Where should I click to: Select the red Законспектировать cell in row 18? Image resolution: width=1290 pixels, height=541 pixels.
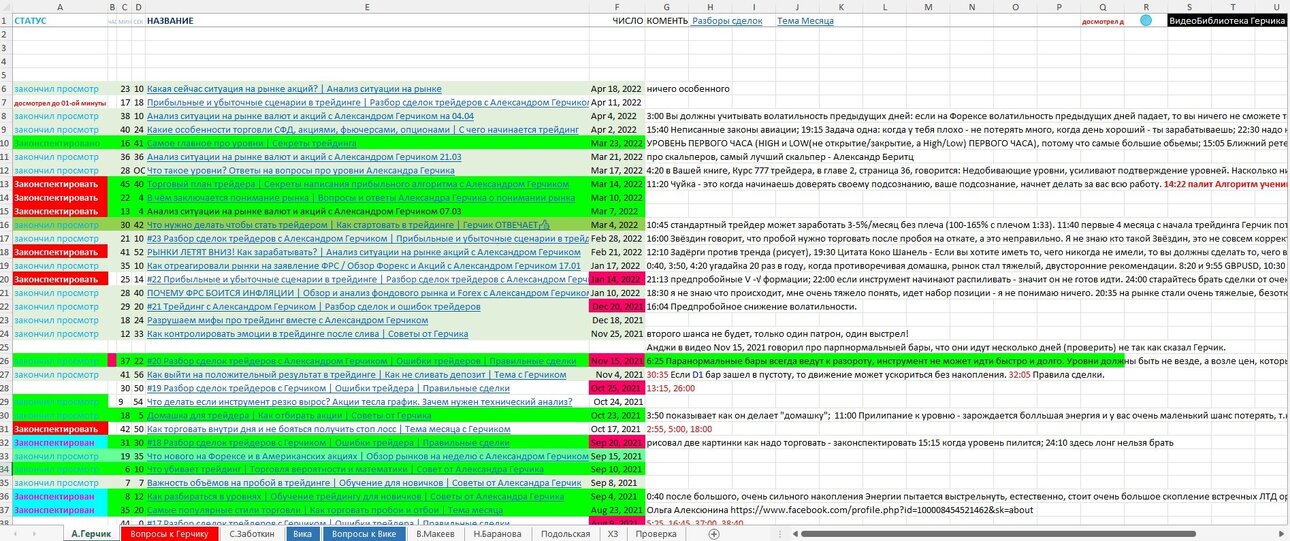point(59,252)
